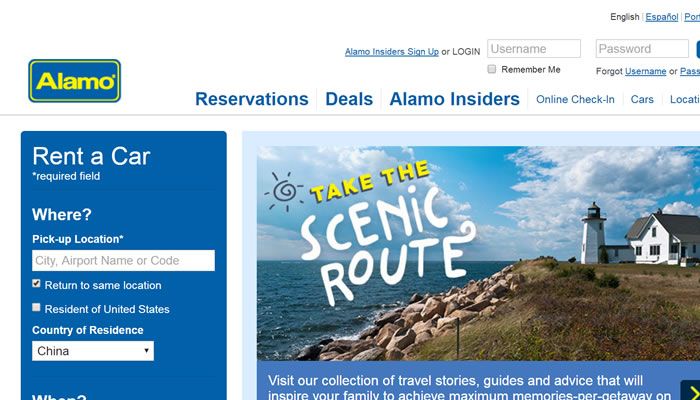Open the Country of Residence dropdown
700x400 pixels.
pyautogui.click(x=93, y=351)
